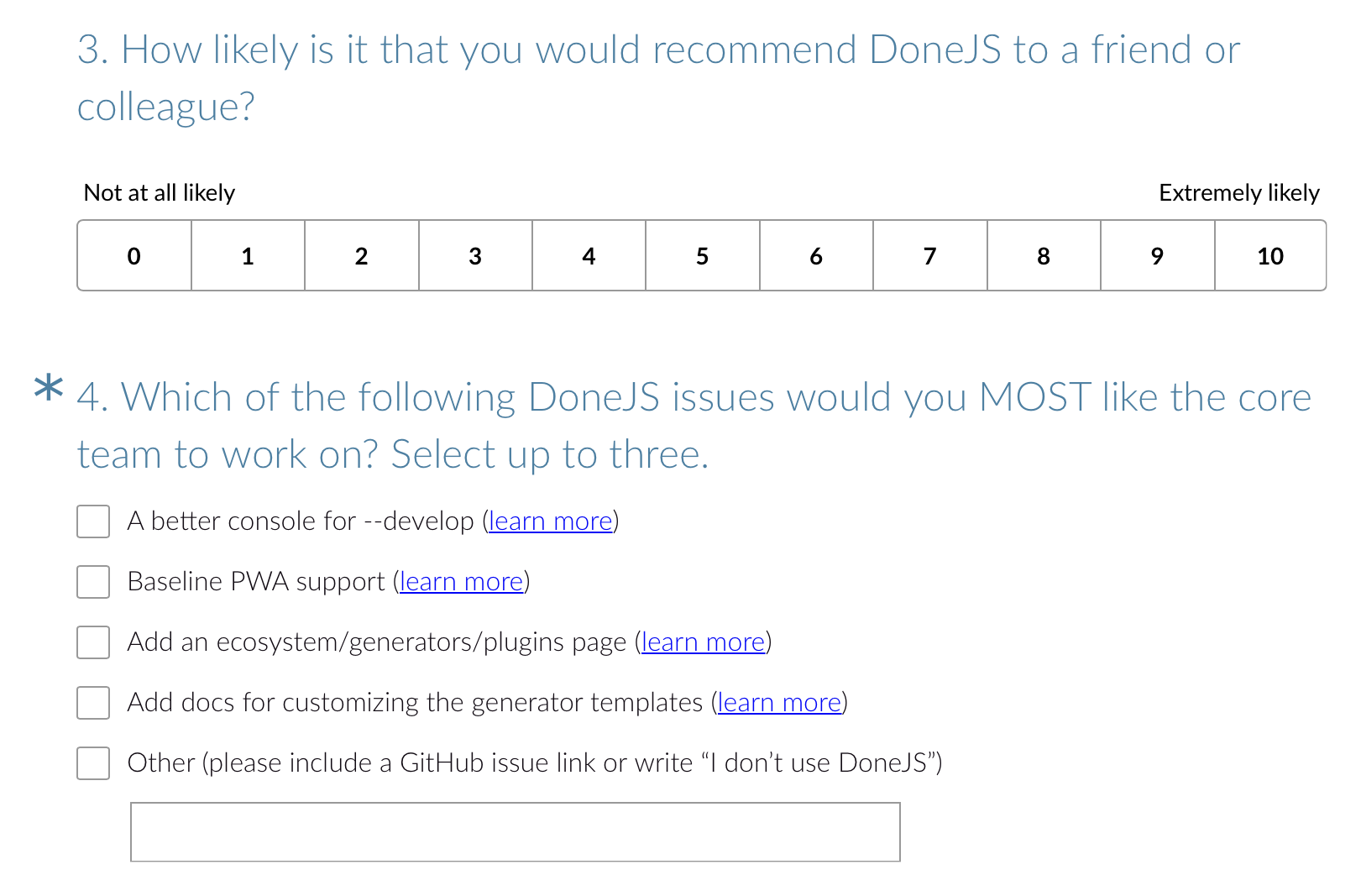The height and width of the screenshot is (896, 1361).
Task: Select rating 1 on recommendation scale
Action: (248, 256)
